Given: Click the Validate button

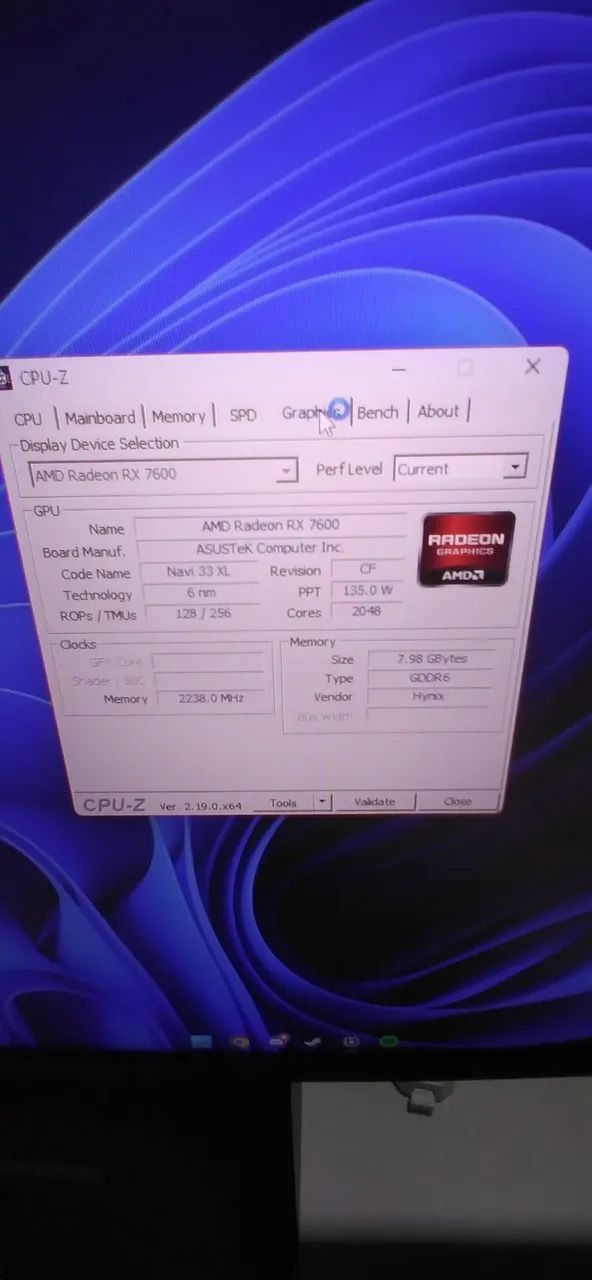Looking at the screenshot, I should [x=375, y=802].
